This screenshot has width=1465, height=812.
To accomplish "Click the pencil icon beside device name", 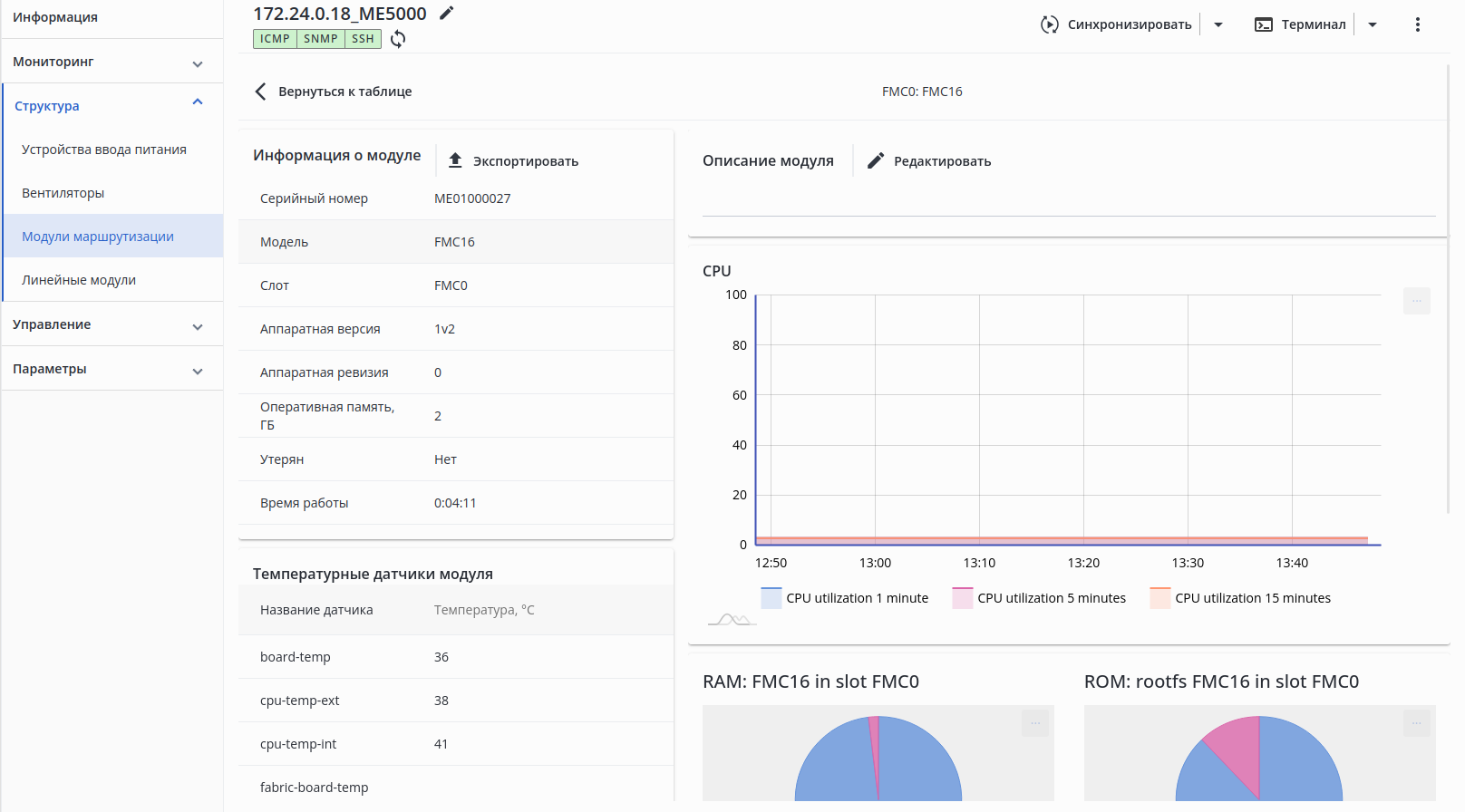I will 446,14.
